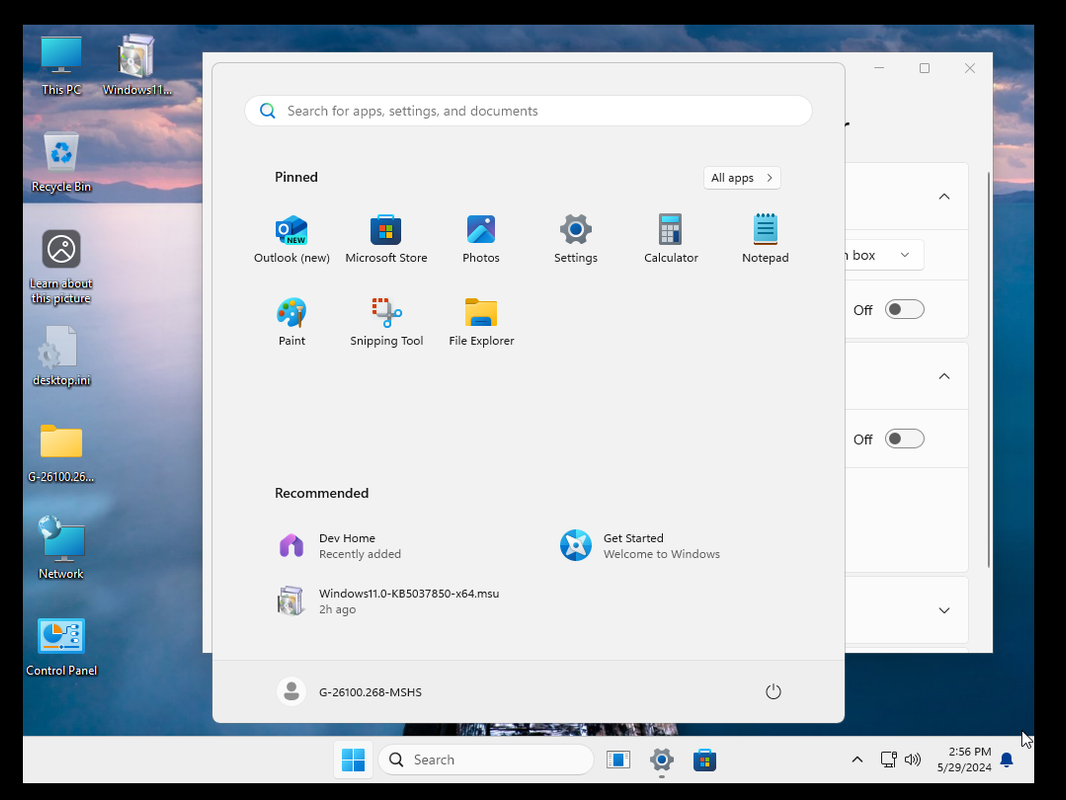Viewport: 1066px width, 800px height.
Task: Minimize the Settings window
Action: click(x=879, y=68)
